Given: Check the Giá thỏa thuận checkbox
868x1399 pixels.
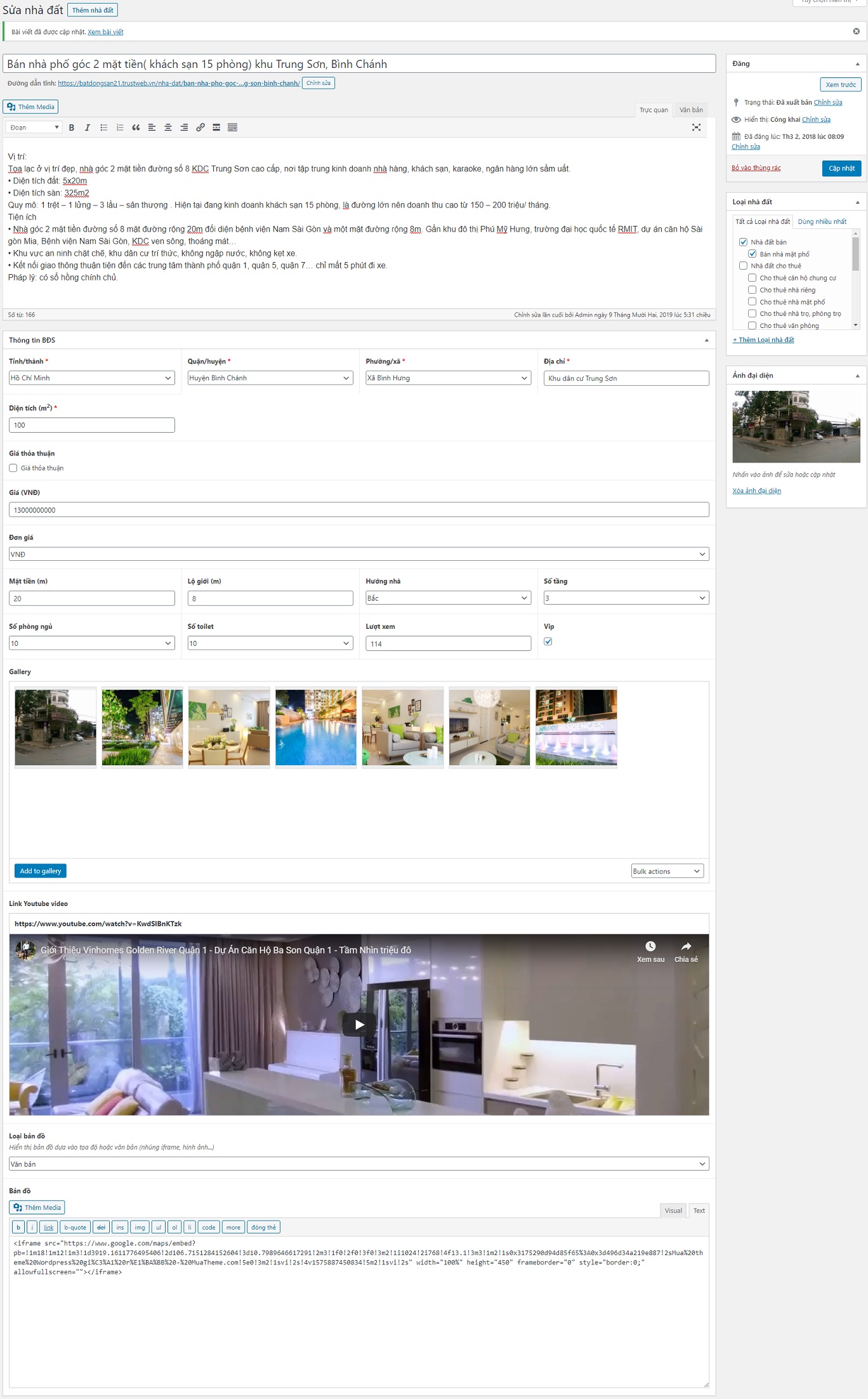Looking at the screenshot, I should (x=13, y=468).
